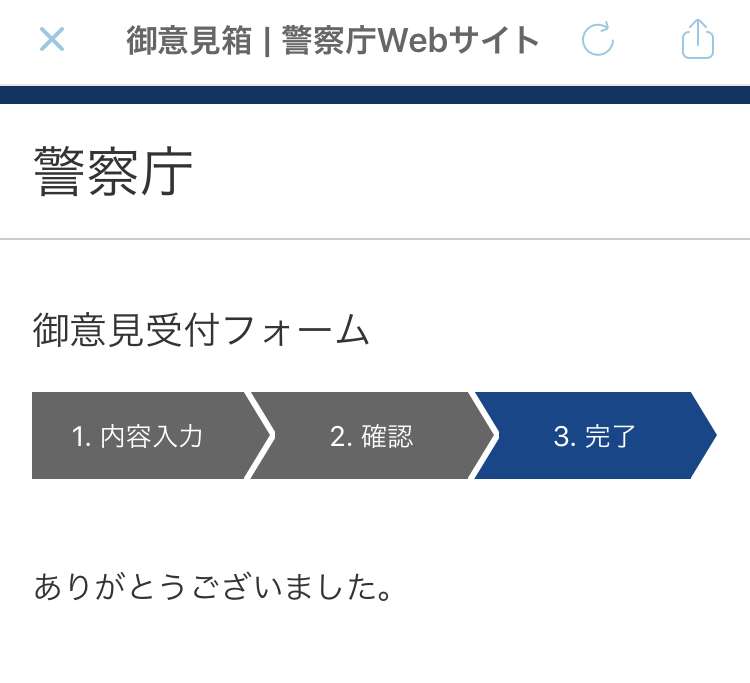Click the chevron between 確認 and 完了
Image resolution: width=750 pixels, height=683 pixels.
click(484, 436)
